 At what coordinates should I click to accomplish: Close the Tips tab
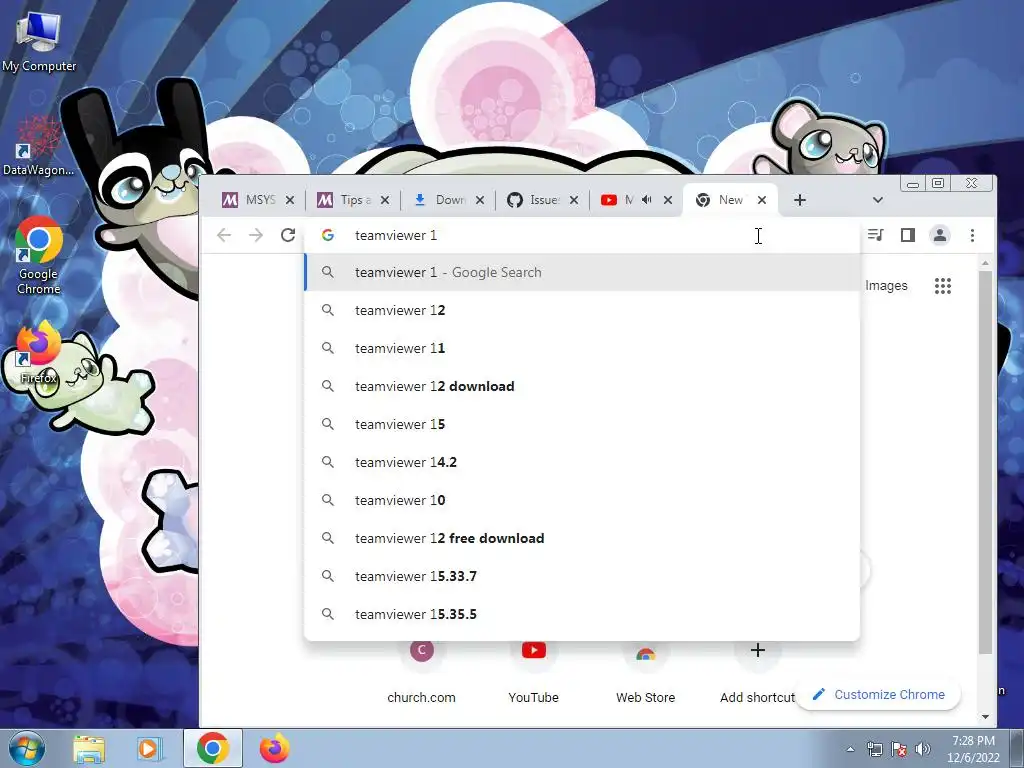coord(385,200)
